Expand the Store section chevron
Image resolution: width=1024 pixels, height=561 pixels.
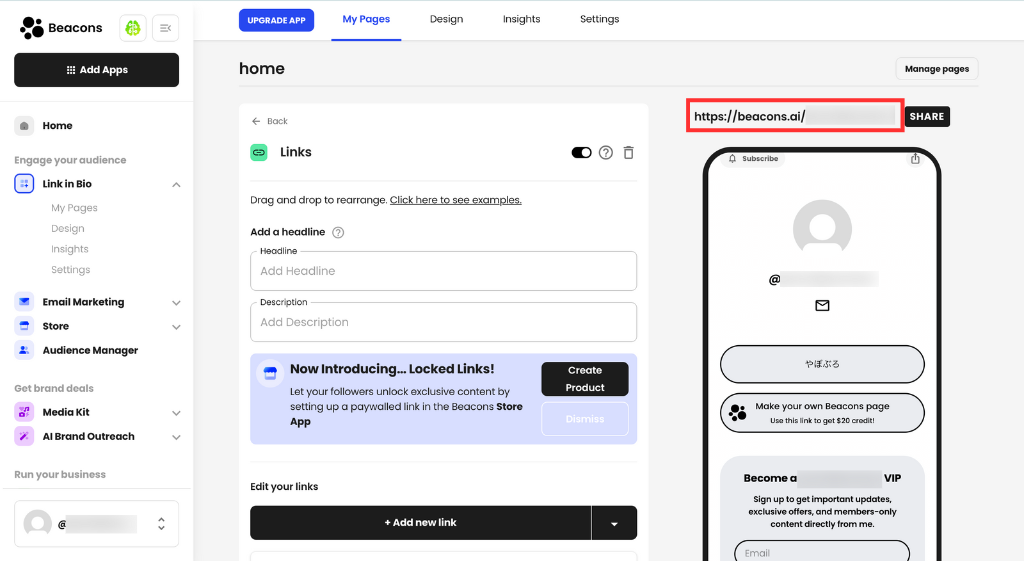(x=176, y=327)
